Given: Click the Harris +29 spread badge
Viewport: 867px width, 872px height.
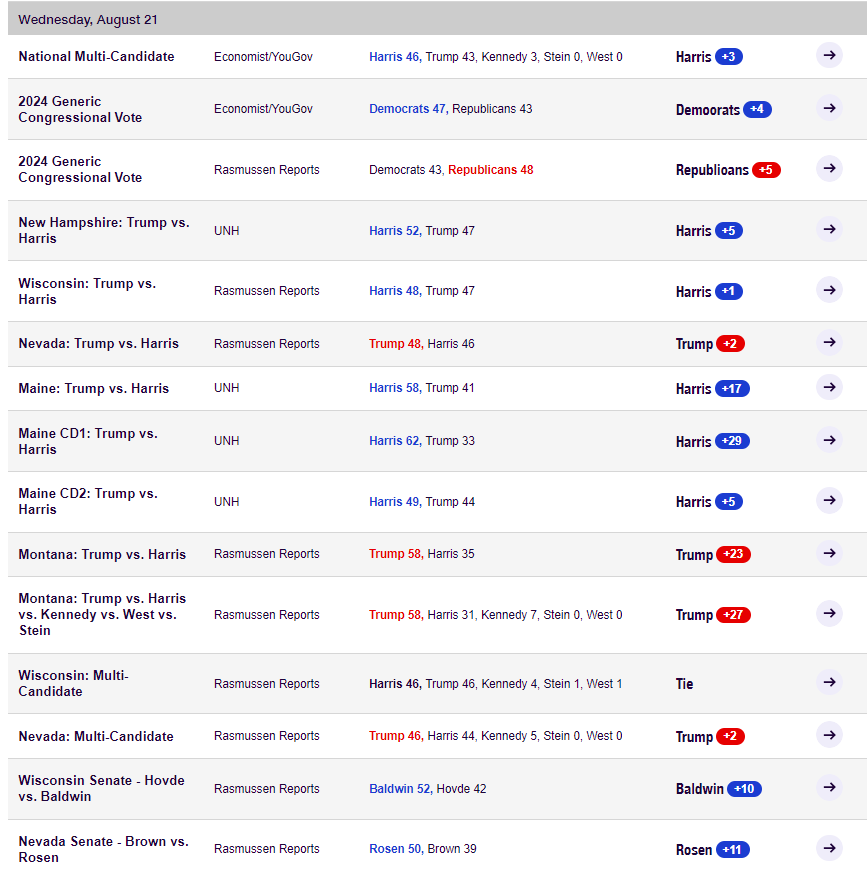Looking at the screenshot, I should (732, 441).
